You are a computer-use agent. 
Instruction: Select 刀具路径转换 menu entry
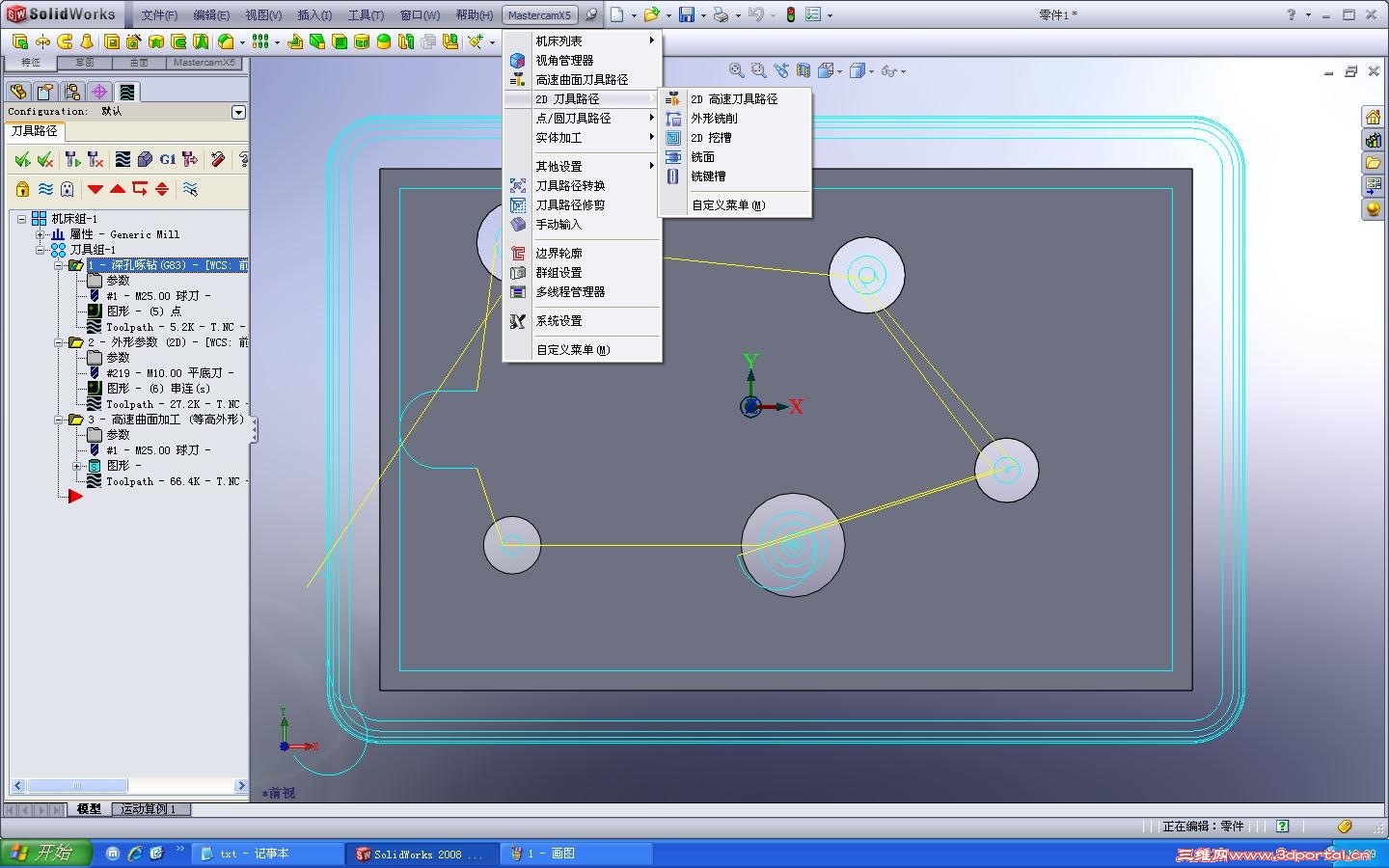click(x=583, y=186)
